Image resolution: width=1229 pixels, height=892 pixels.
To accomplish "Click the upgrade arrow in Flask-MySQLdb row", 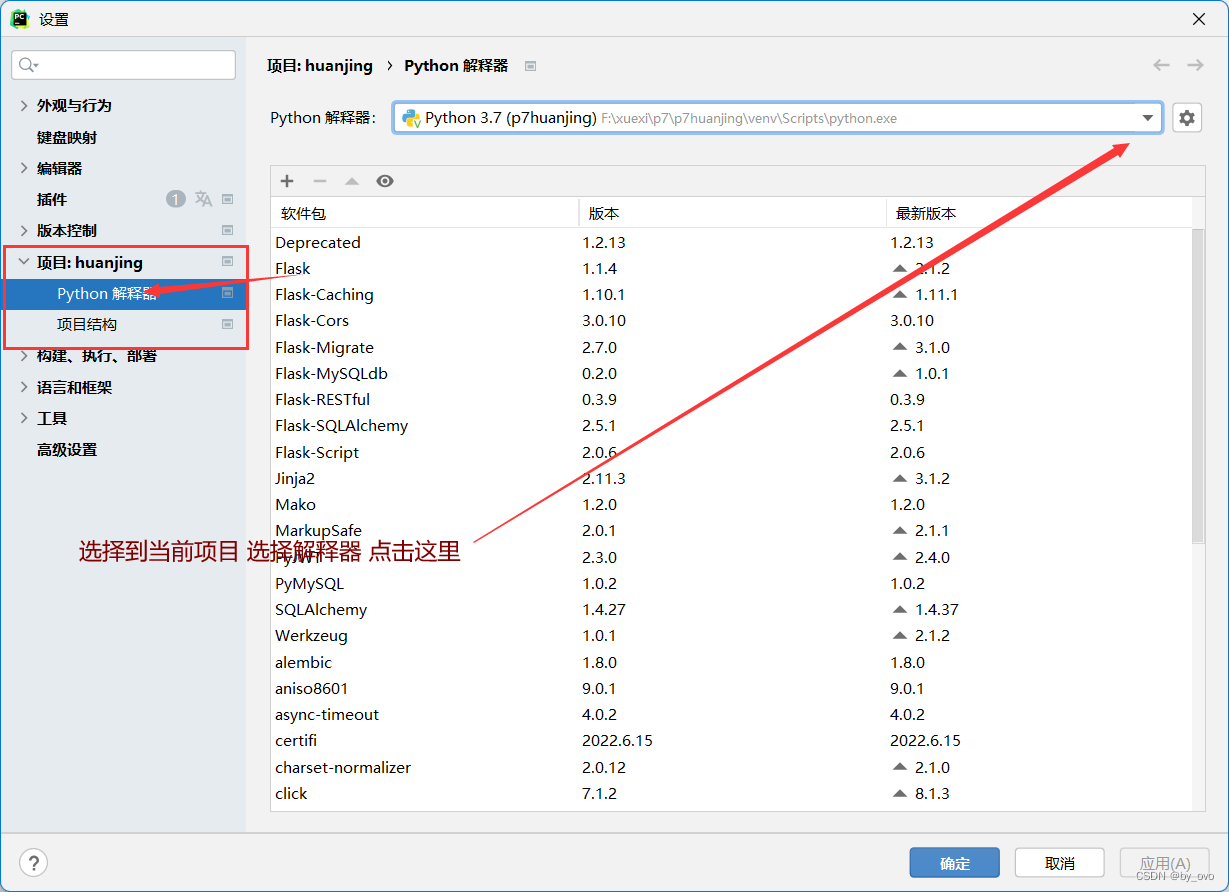I will tap(900, 373).
